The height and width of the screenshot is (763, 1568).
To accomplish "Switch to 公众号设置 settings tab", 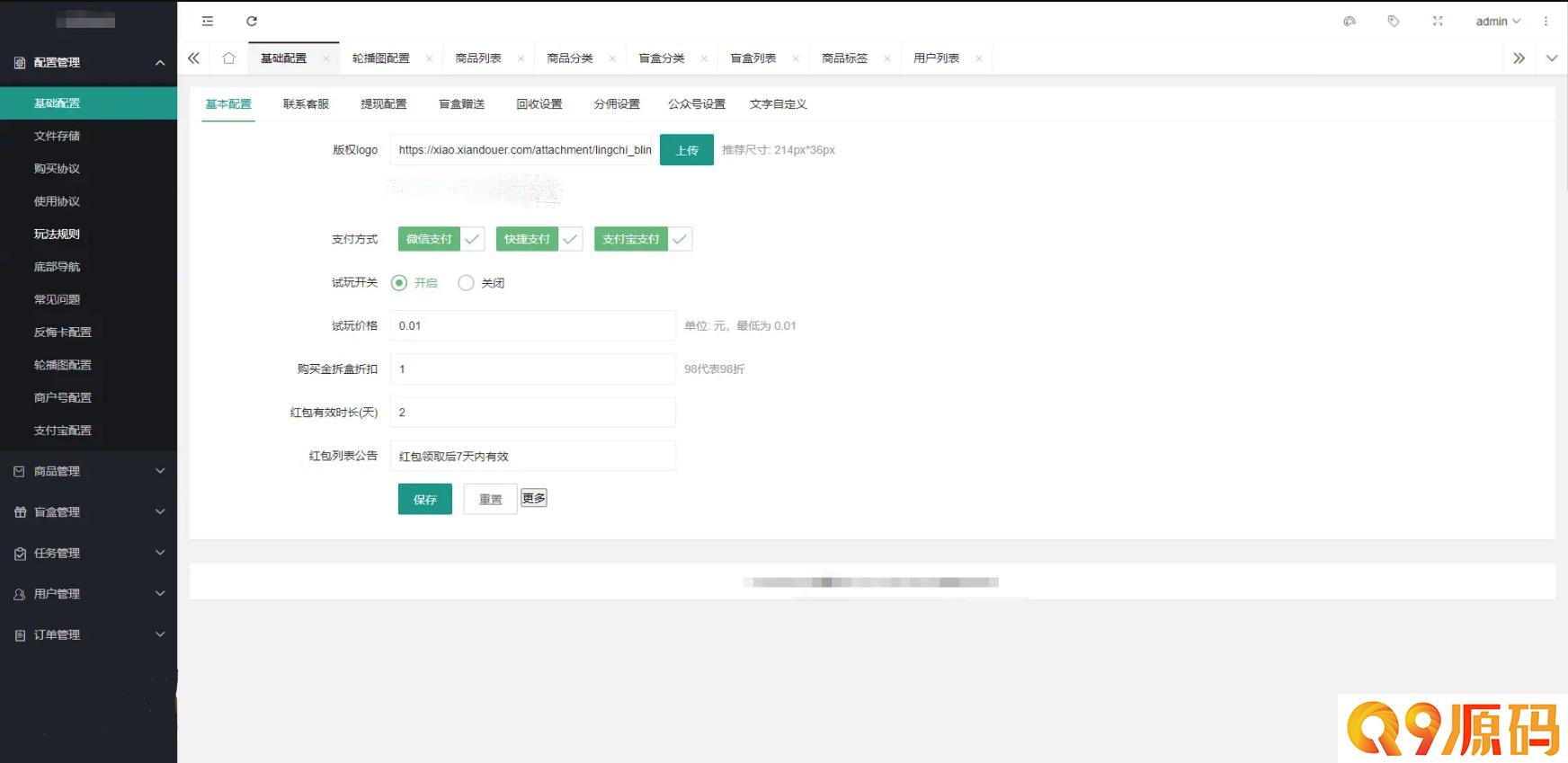I will [697, 104].
